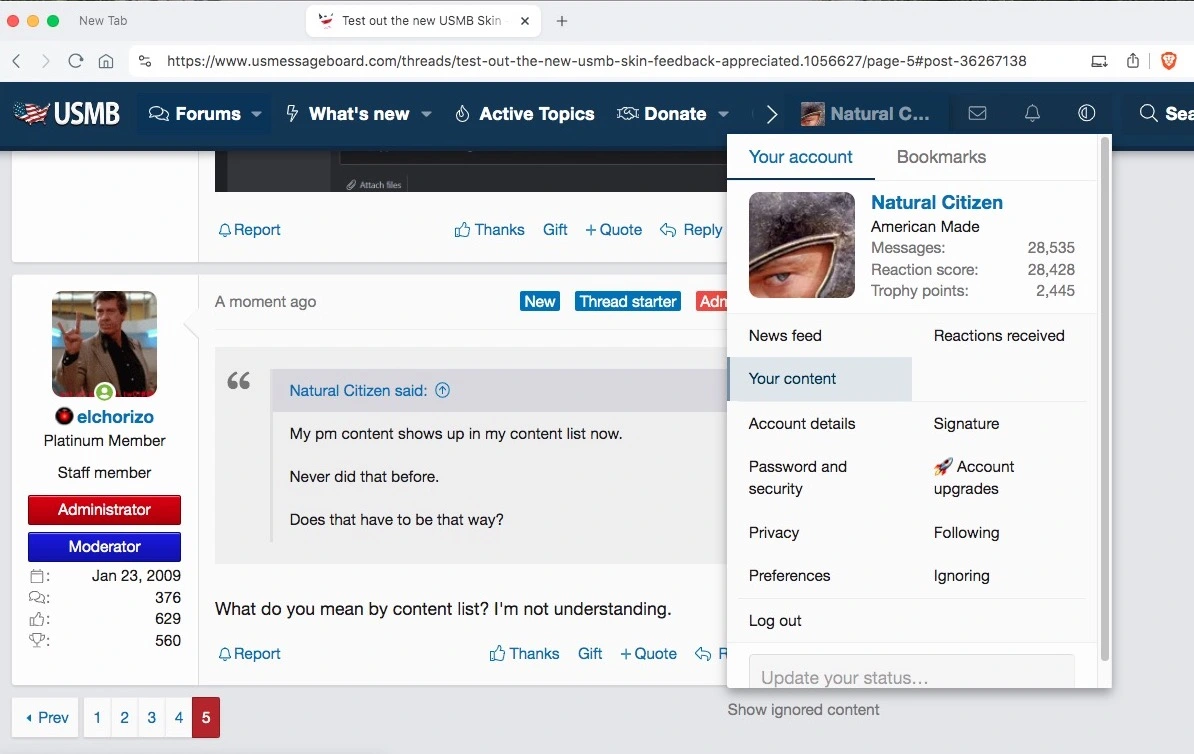Image resolution: width=1194 pixels, height=754 pixels.
Task: Click the Update your status field
Action: click(911, 676)
